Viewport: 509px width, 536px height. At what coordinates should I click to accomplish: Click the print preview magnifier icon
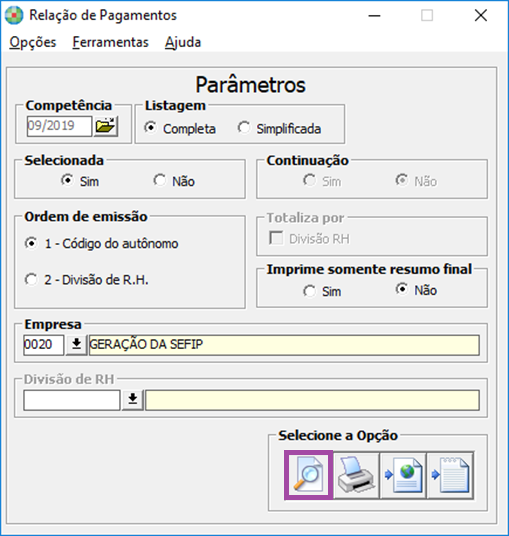coord(308,475)
